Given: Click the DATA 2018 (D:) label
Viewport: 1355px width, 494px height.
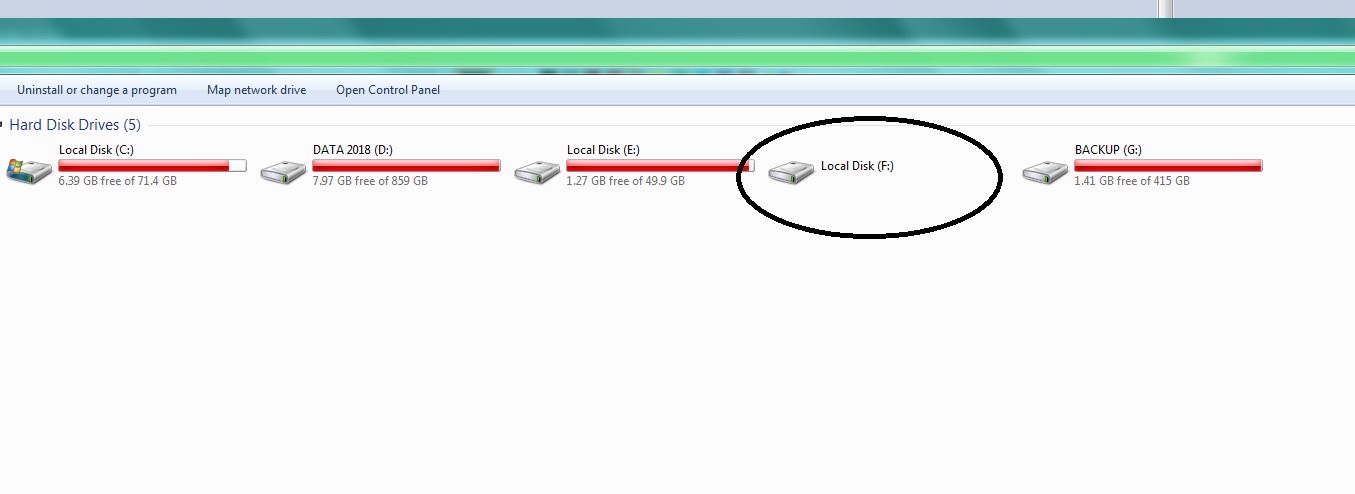Looking at the screenshot, I should (x=353, y=150).
